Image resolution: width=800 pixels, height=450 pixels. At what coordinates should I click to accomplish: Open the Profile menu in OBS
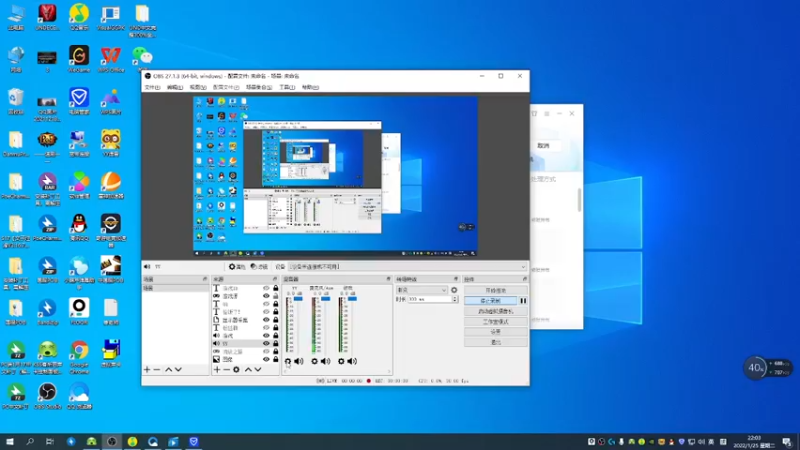[x=226, y=87]
